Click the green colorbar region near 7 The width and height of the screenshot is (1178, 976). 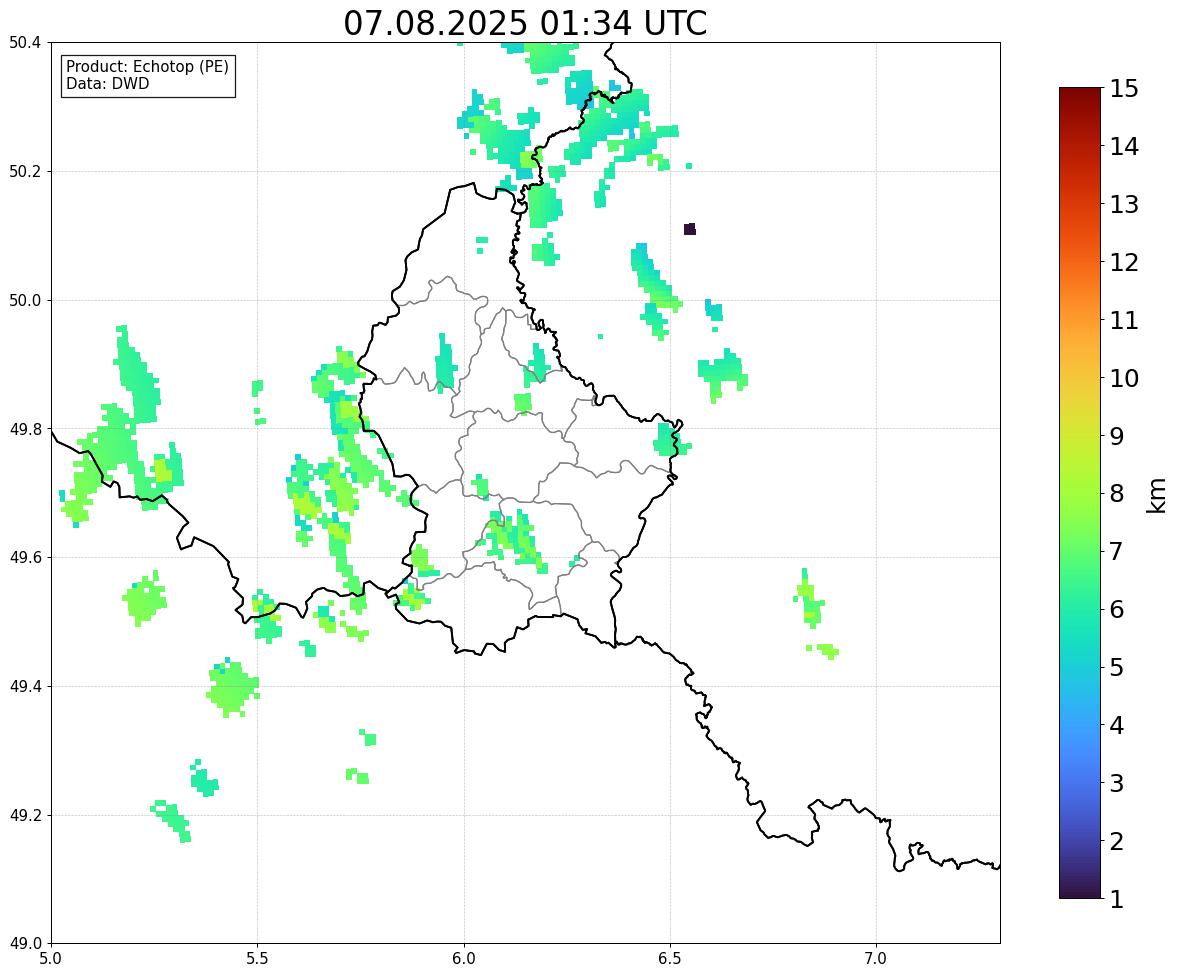coord(1080,551)
